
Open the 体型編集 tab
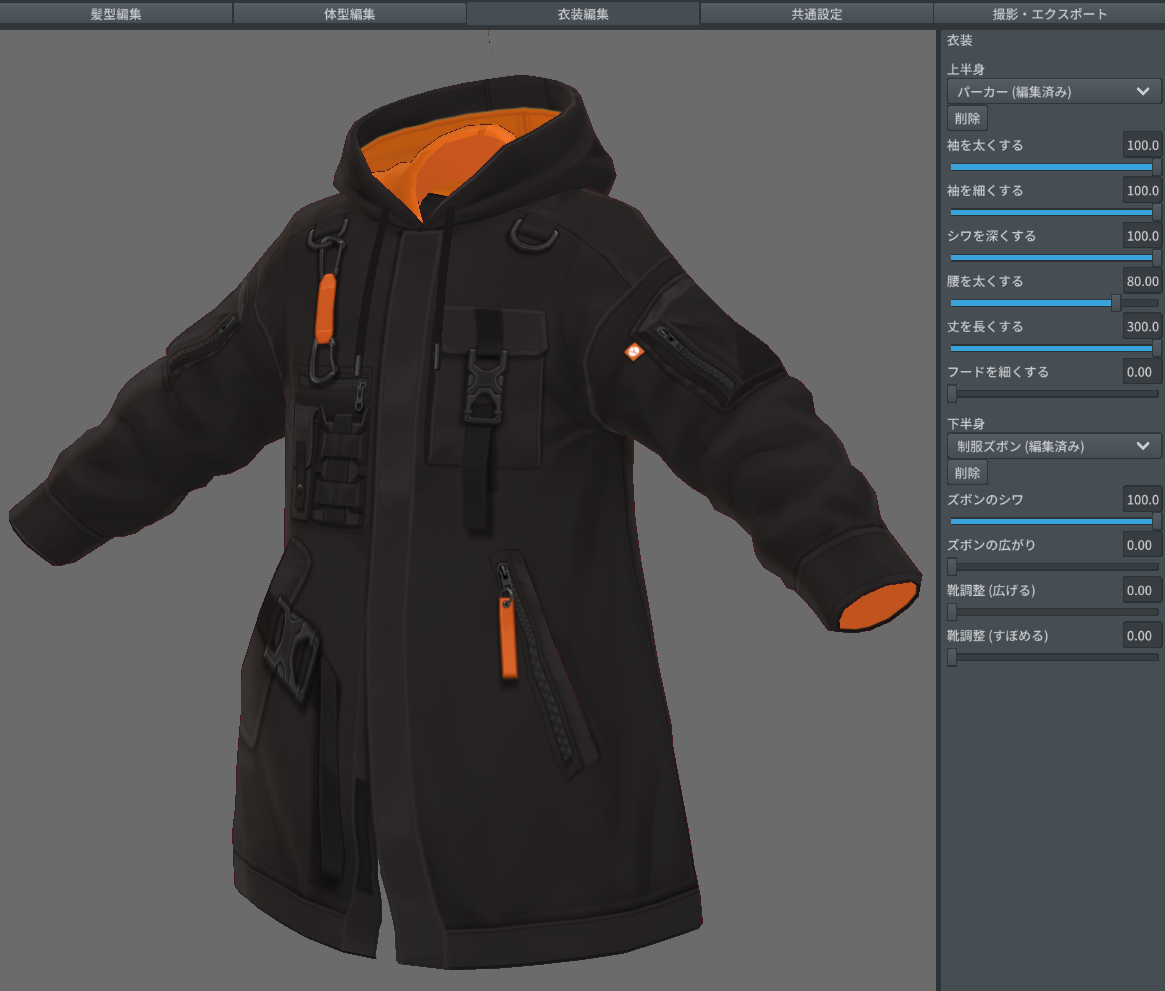tap(349, 13)
